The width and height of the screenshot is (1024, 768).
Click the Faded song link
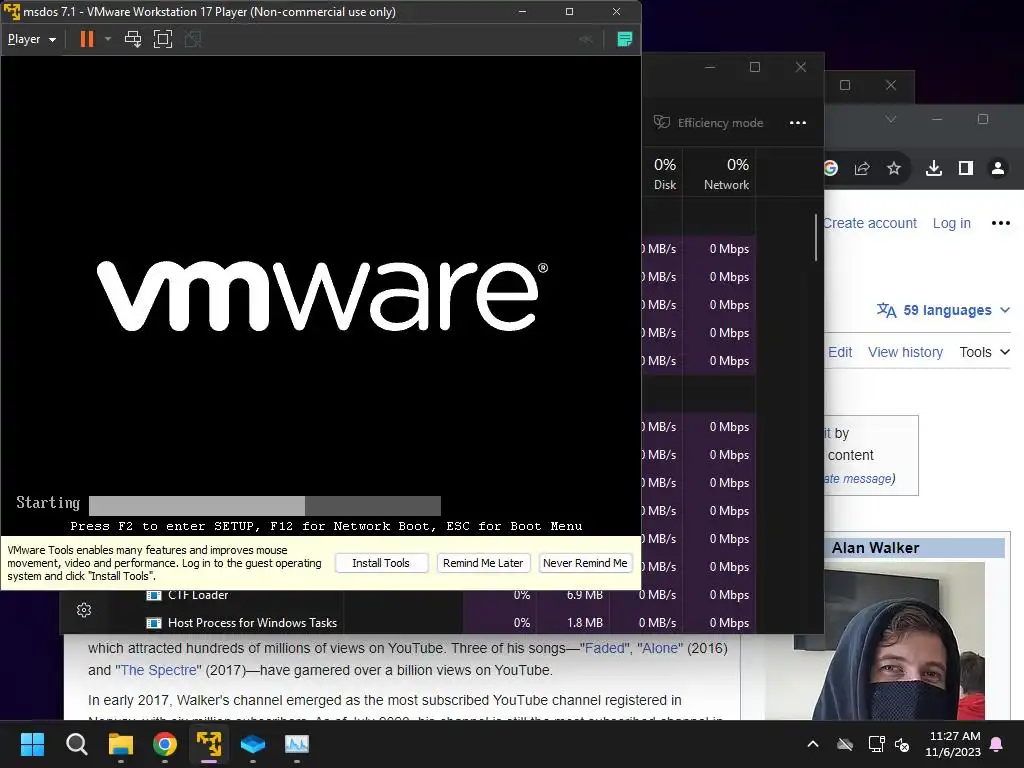point(605,648)
